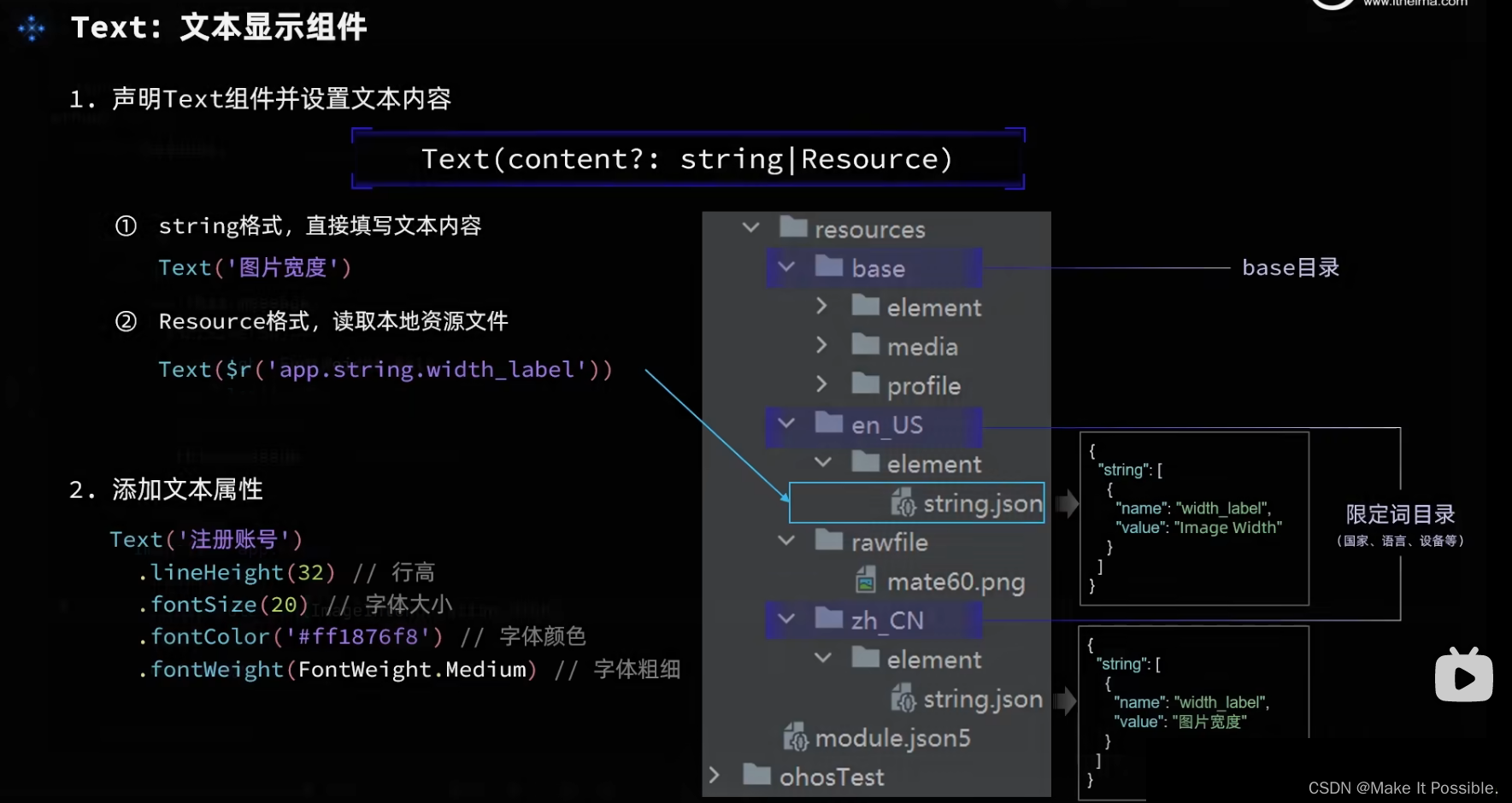Click the Text('图片宽度') code line
The width and height of the screenshot is (1512, 803).
[255, 267]
